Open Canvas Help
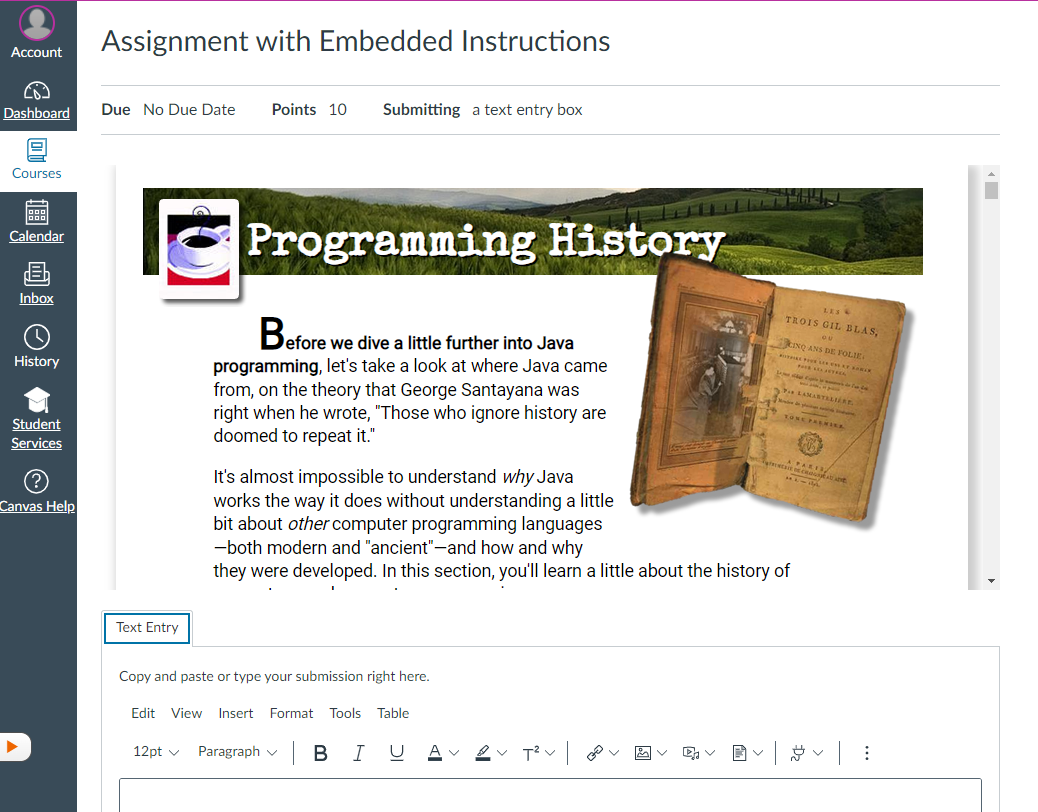Screen dimensions: 1038x812 click(x=37, y=492)
